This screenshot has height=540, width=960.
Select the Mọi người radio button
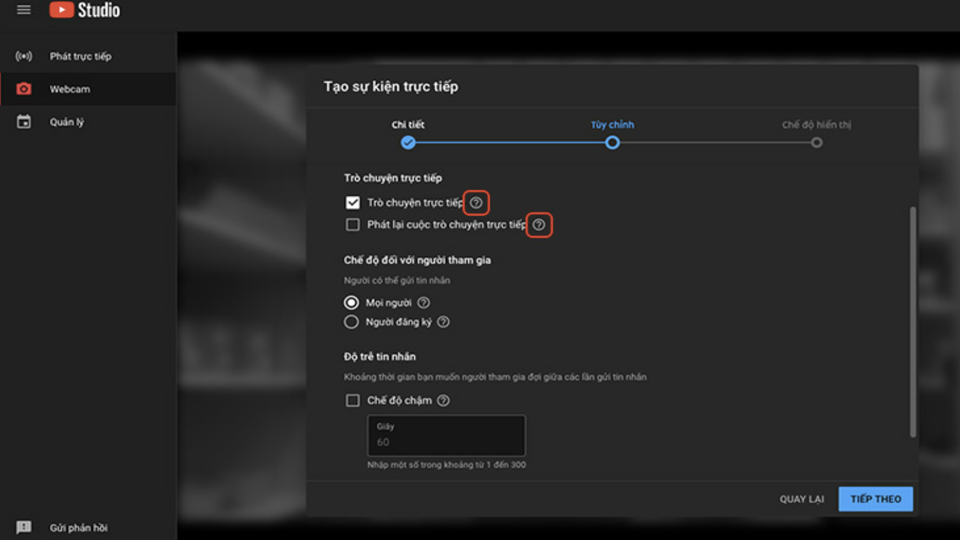coord(351,302)
